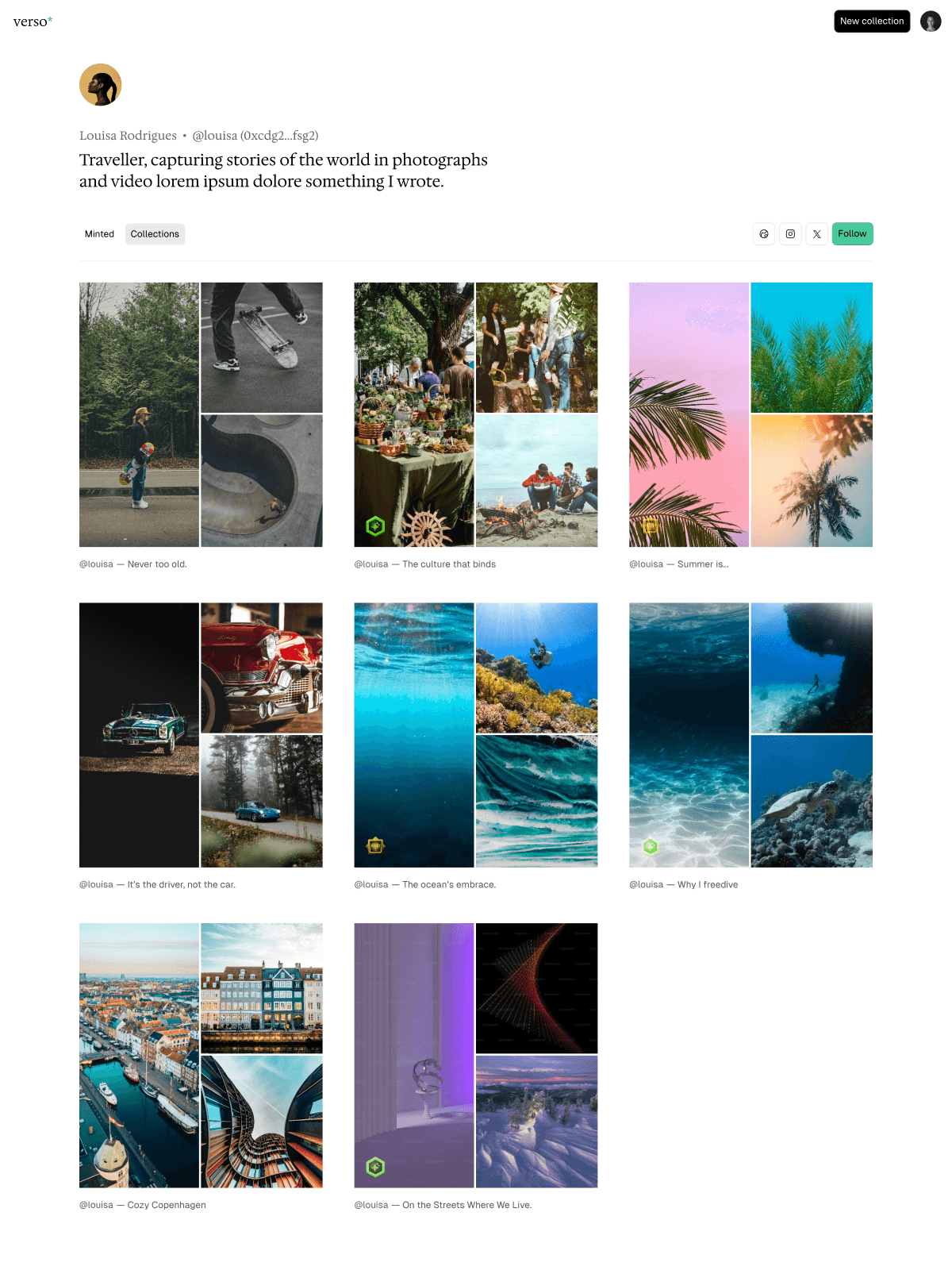Select the Collections tab
The width and height of the screenshot is (952, 1270).
point(155,234)
